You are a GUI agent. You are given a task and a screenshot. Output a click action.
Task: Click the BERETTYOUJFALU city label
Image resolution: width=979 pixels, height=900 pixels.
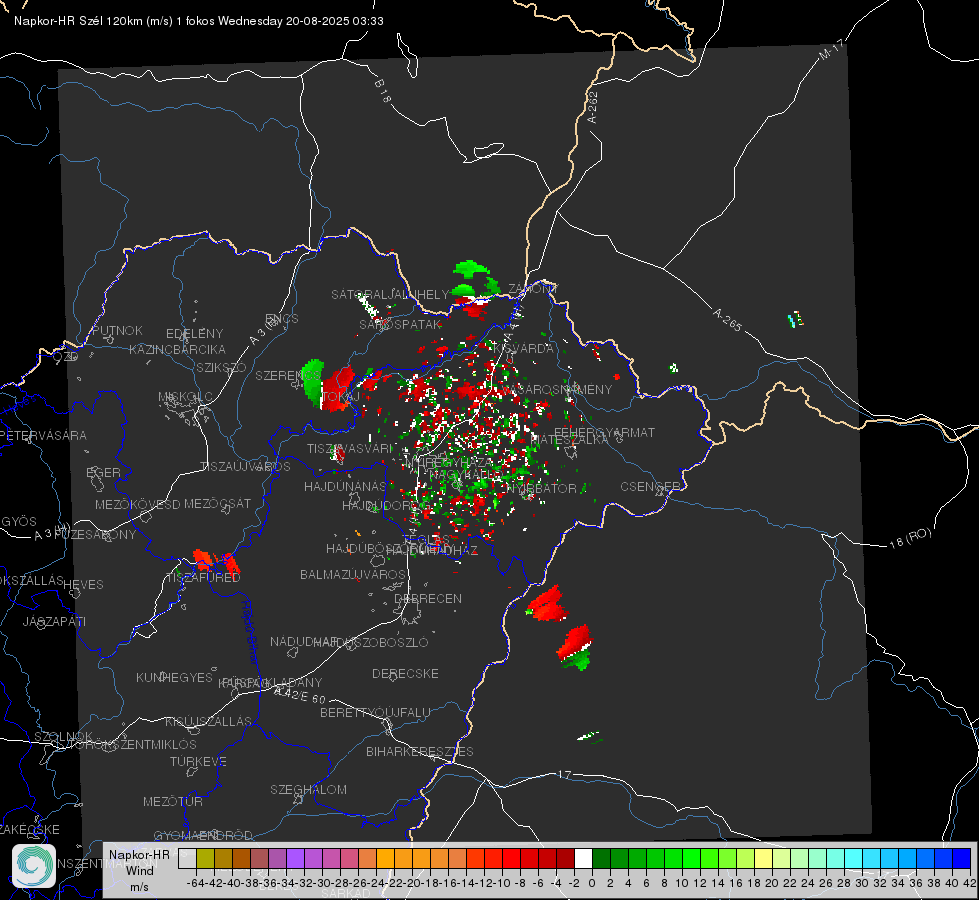375,712
